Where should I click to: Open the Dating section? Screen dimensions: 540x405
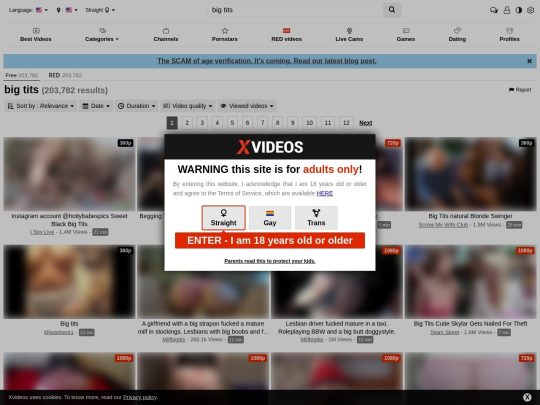[x=457, y=35]
